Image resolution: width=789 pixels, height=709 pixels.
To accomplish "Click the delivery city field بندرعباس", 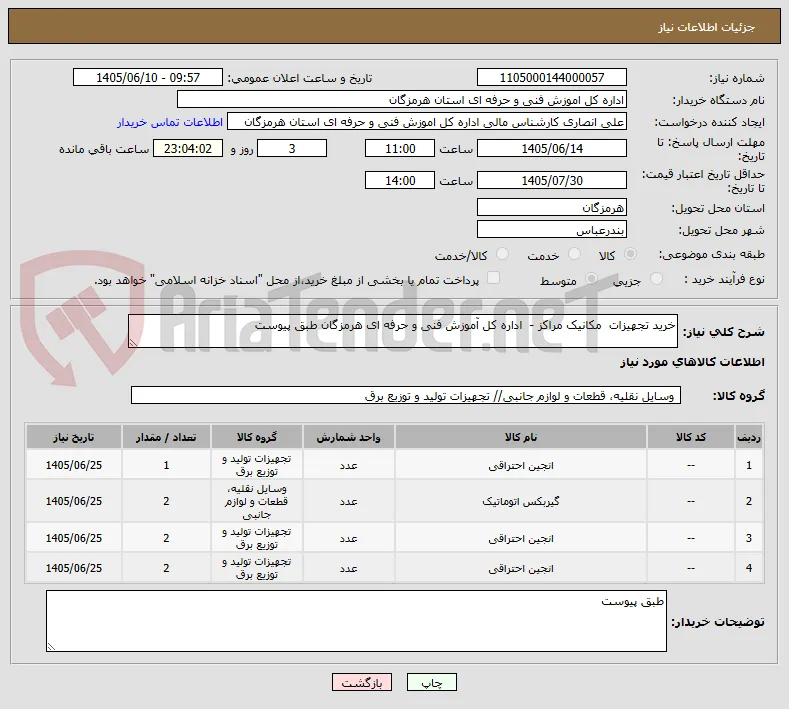I will [x=551, y=229].
